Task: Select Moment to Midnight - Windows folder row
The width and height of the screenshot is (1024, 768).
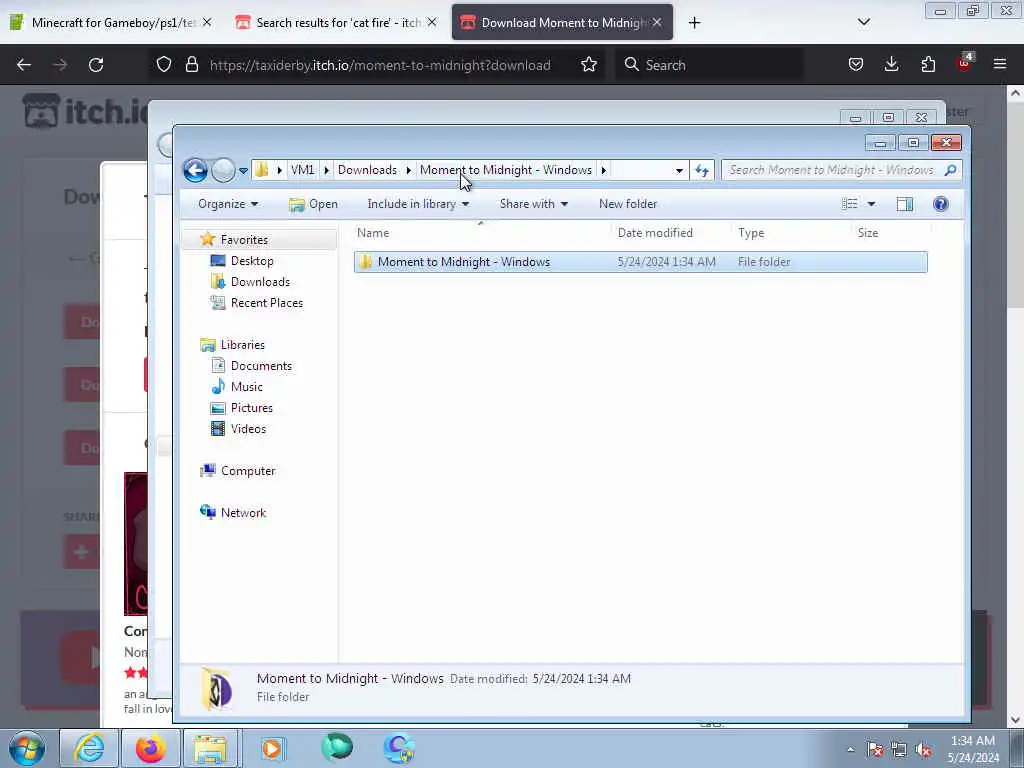Action: click(640, 262)
